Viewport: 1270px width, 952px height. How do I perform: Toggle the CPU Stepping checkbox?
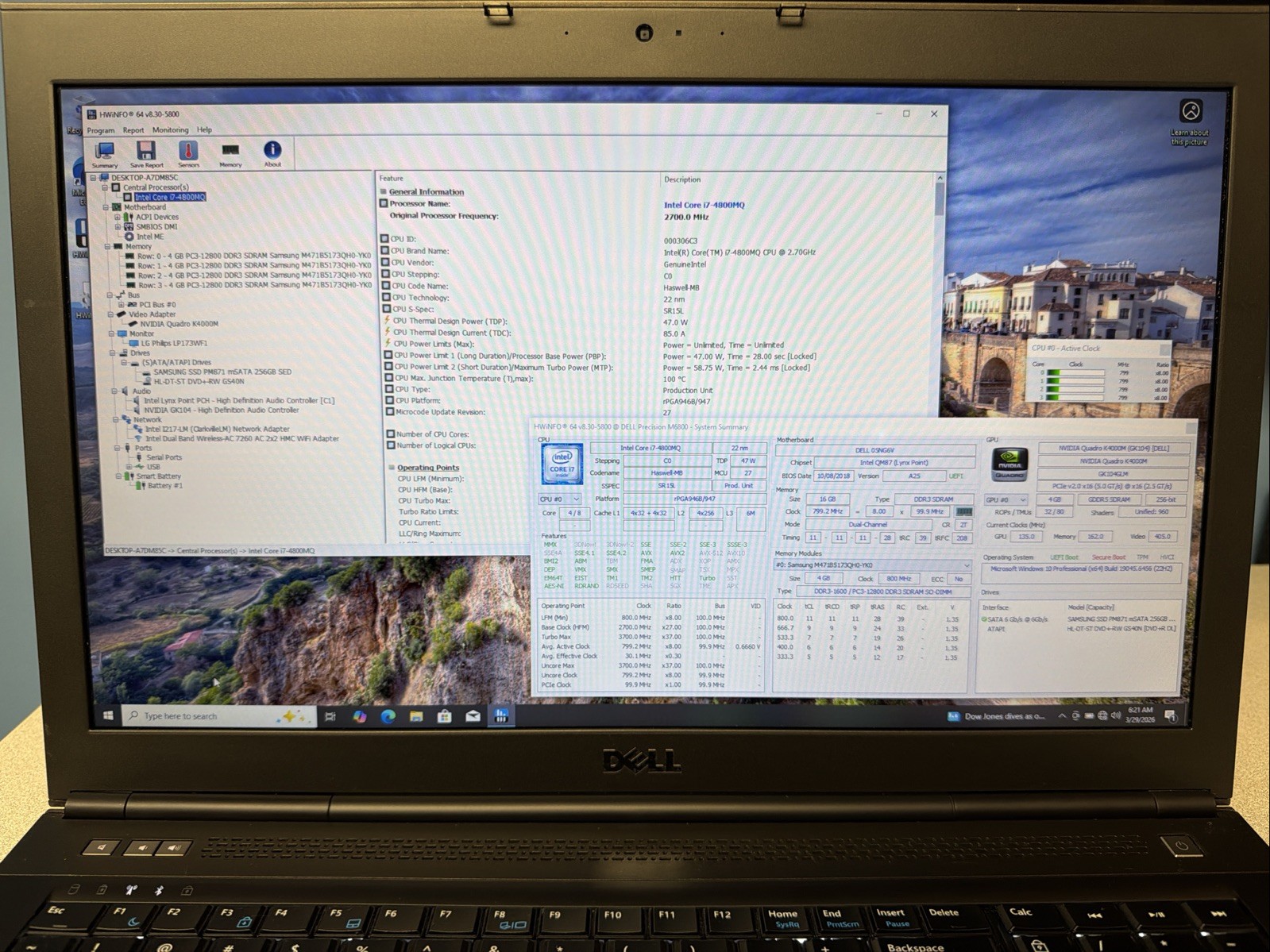pyautogui.click(x=386, y=274)
